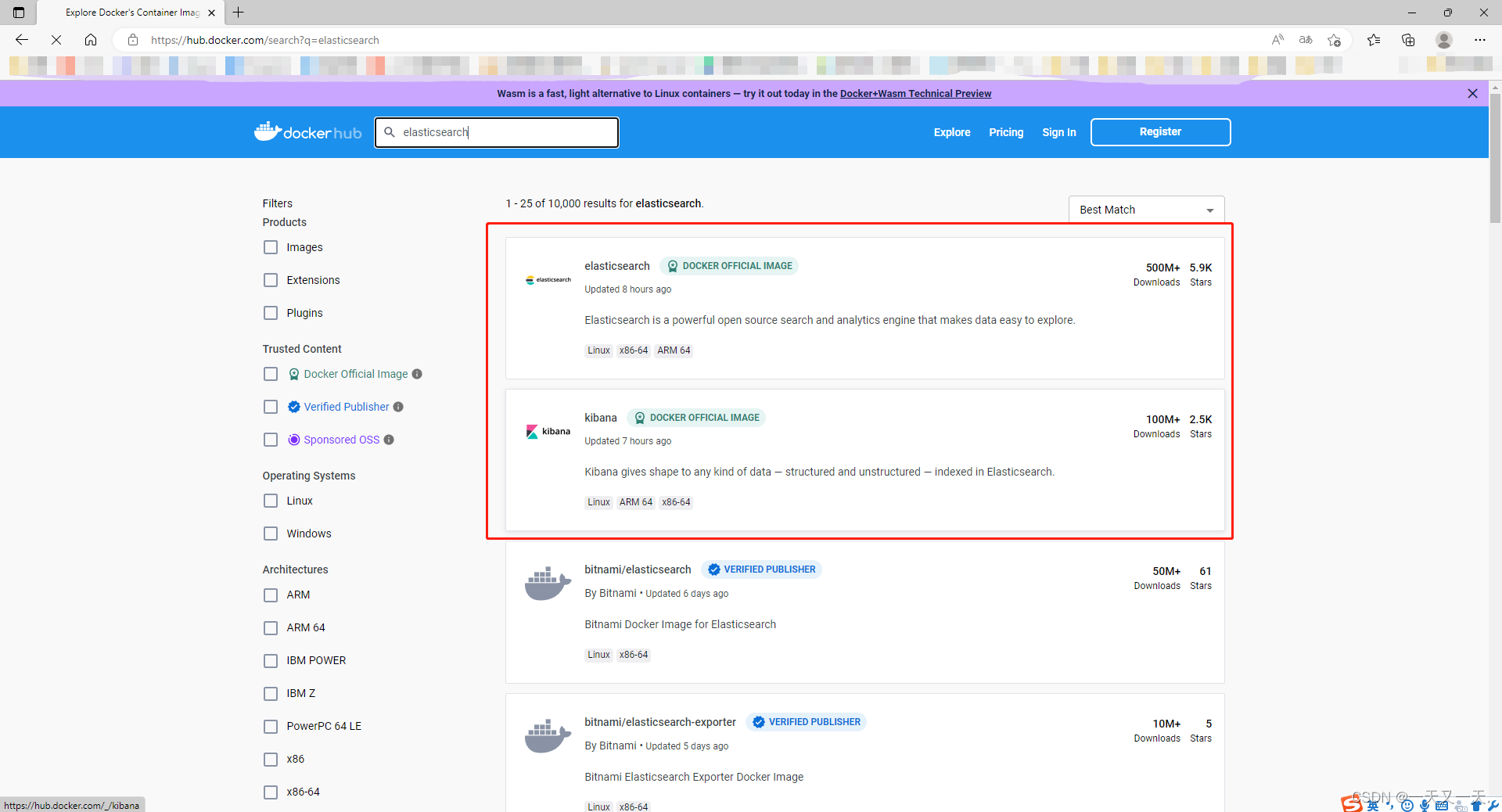1502x812 pixels.
Task: Click the "Updated 8 hours ago" text
Action: (x=628, y=289)
